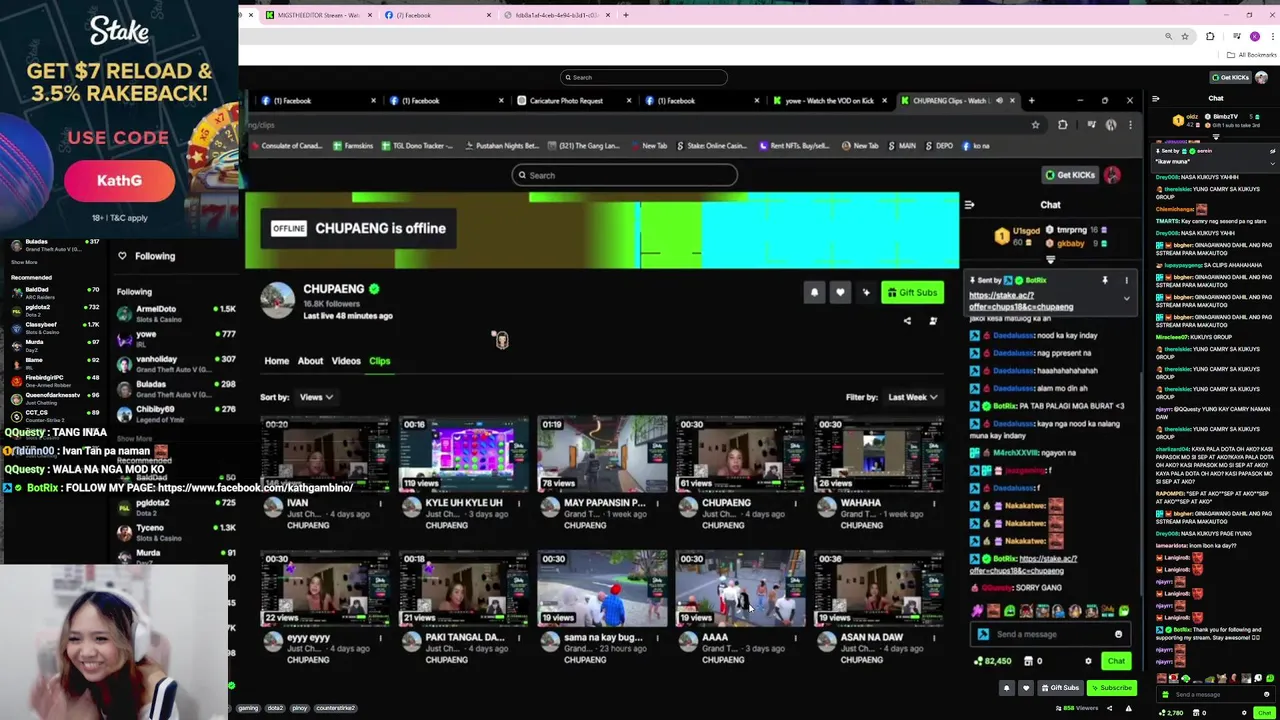Open All Bookmarks folder in outer browser

[x=1253, y=55]
